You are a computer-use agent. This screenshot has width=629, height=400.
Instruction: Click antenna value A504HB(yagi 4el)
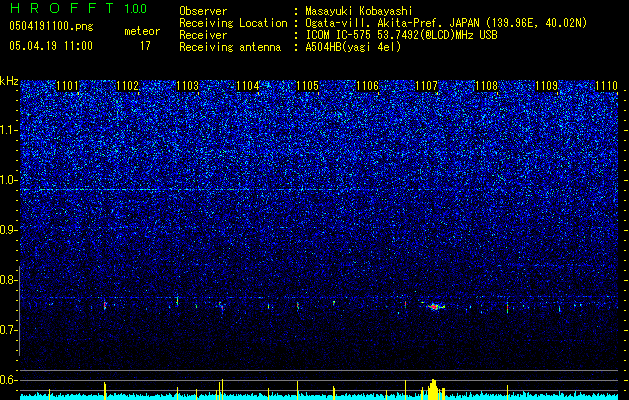(353, 47)
